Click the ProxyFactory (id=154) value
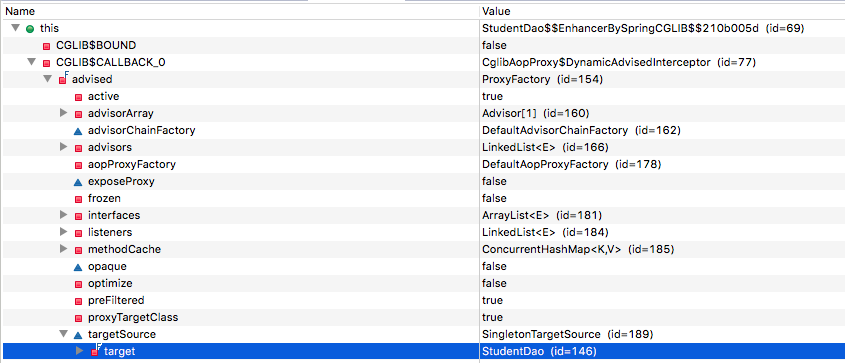Image resolution: width=845 pixels, height=363 pixels. pyautogui.click(x=542, y=79)
